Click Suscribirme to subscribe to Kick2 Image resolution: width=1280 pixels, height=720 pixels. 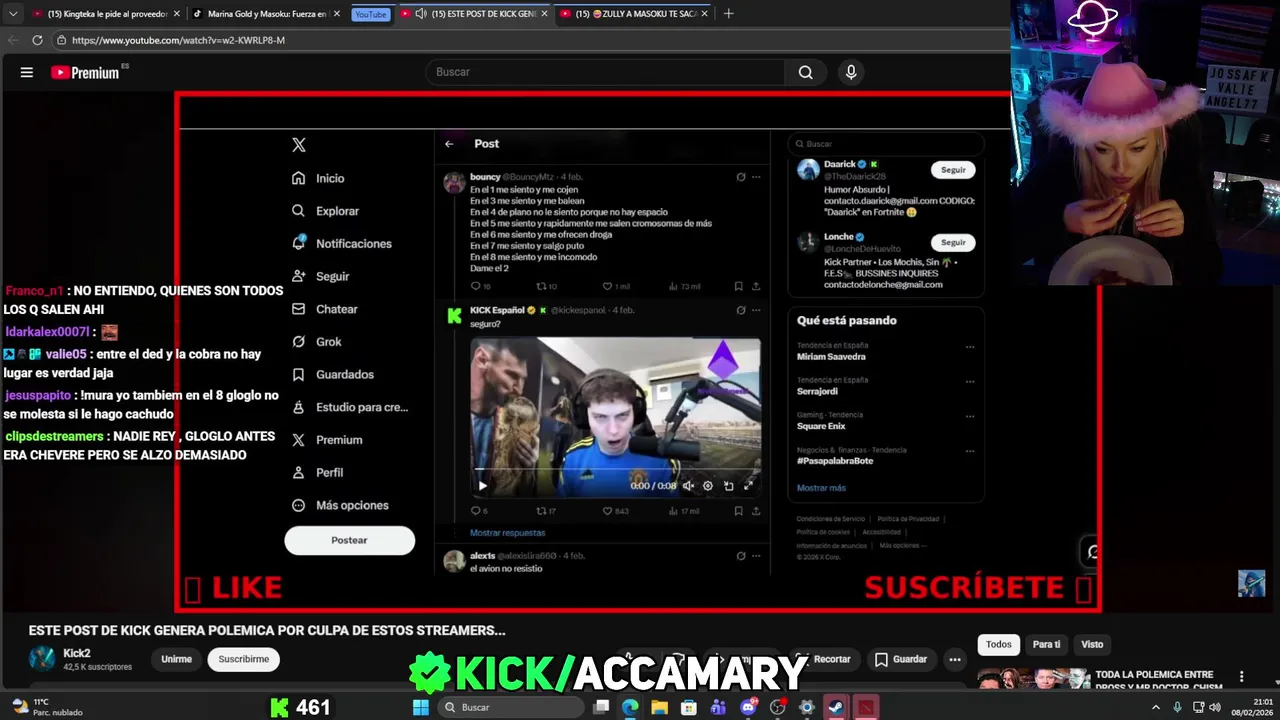244,659
